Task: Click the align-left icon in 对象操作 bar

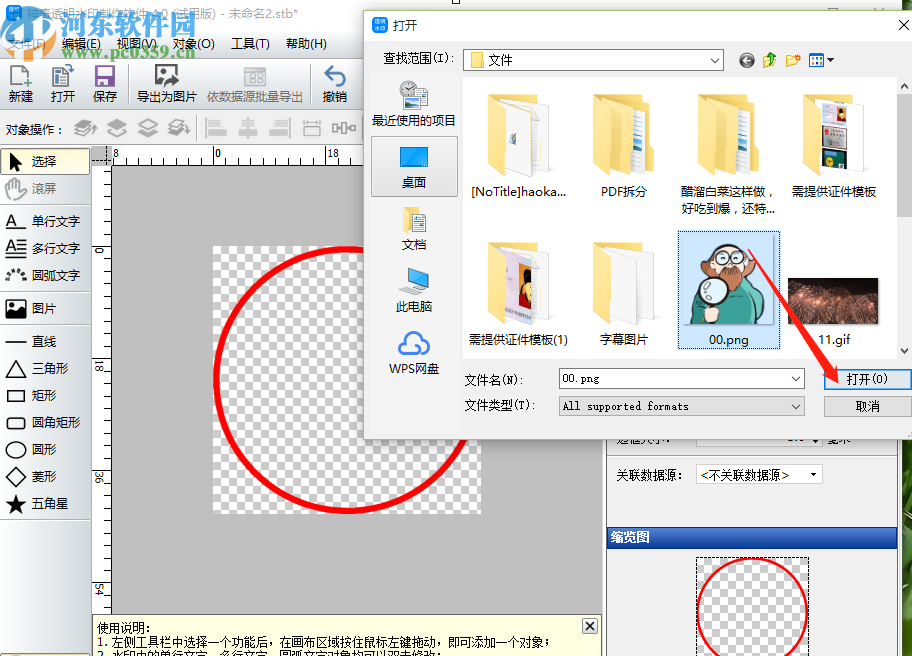Action: click(216, 128)
